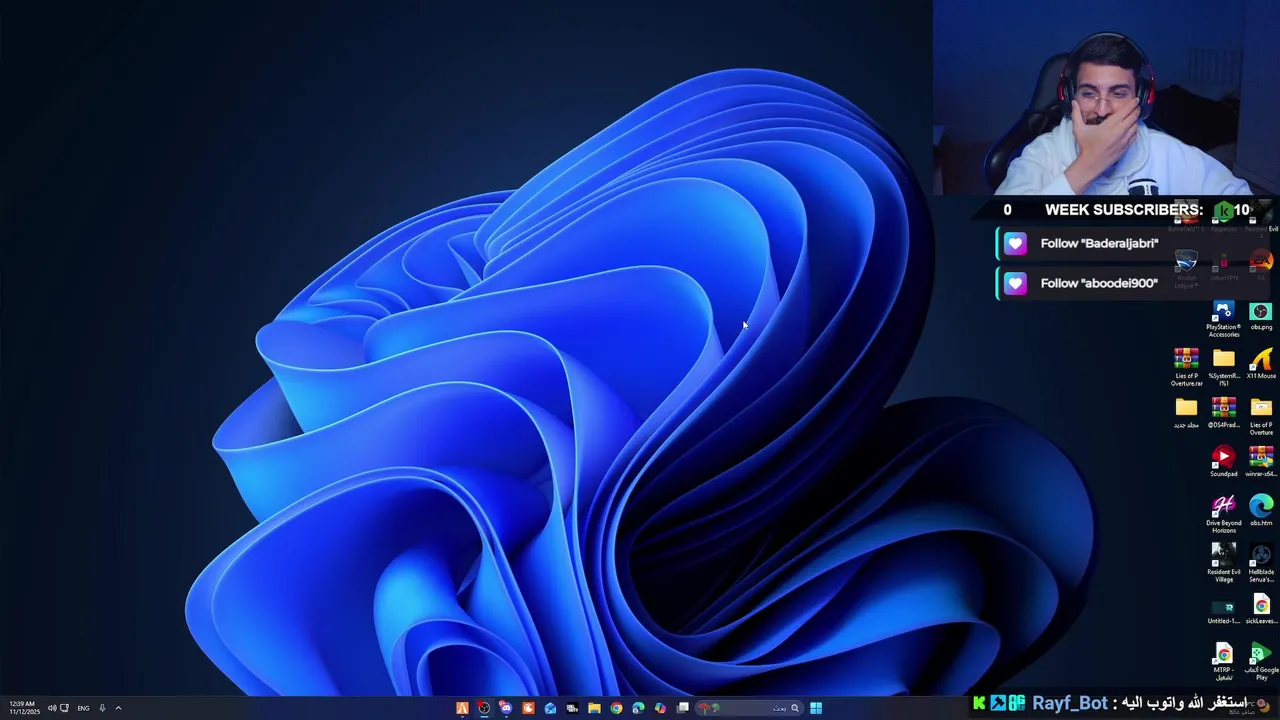Switch the ENG input language indicator
The width and height of the screenshot is (1280, 720).
point(83,708)
